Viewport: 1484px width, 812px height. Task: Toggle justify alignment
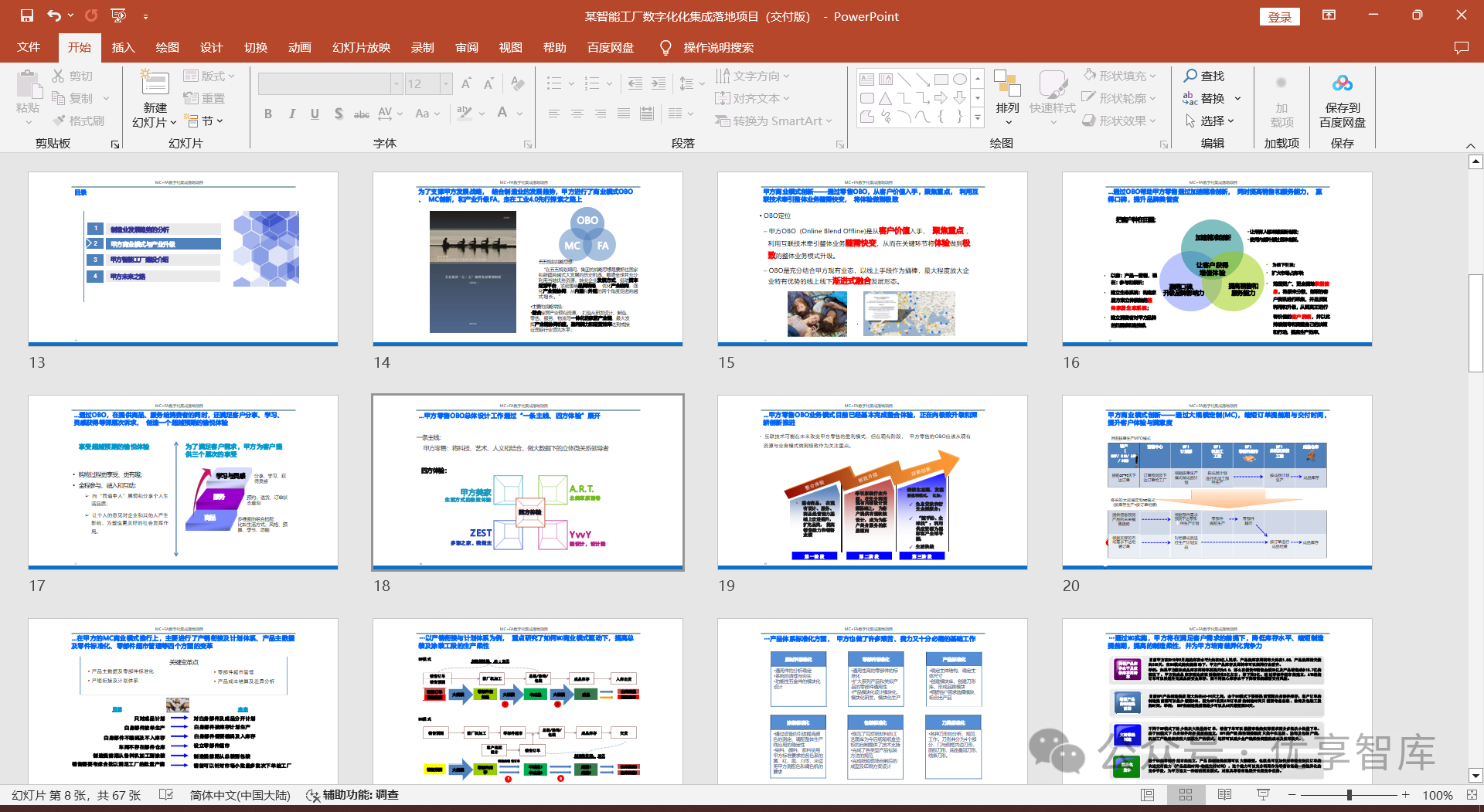pyautogui.click(x=624, y=114)
